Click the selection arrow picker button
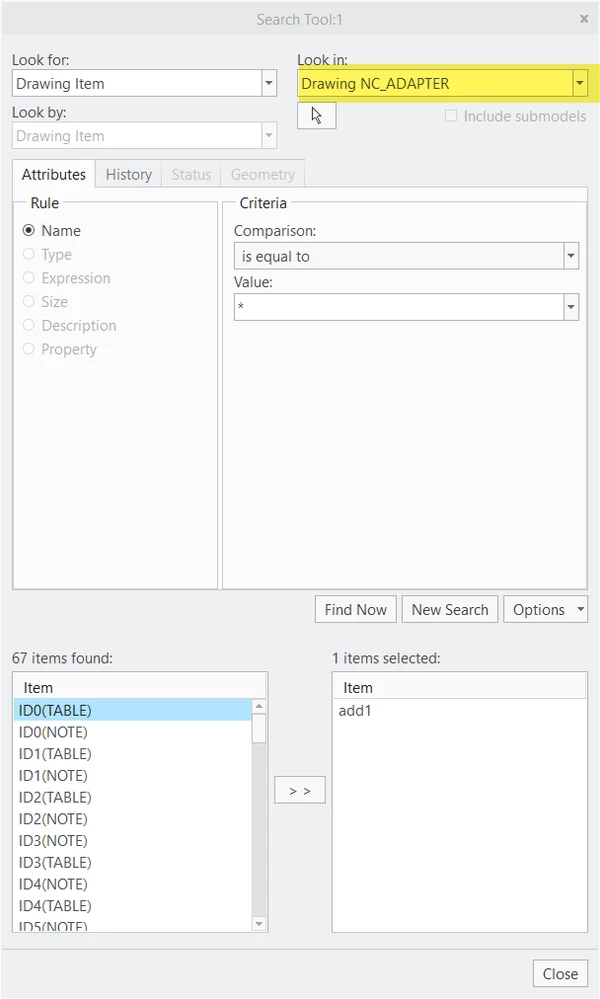Screen dimensions: 600x999 point(317,116)
